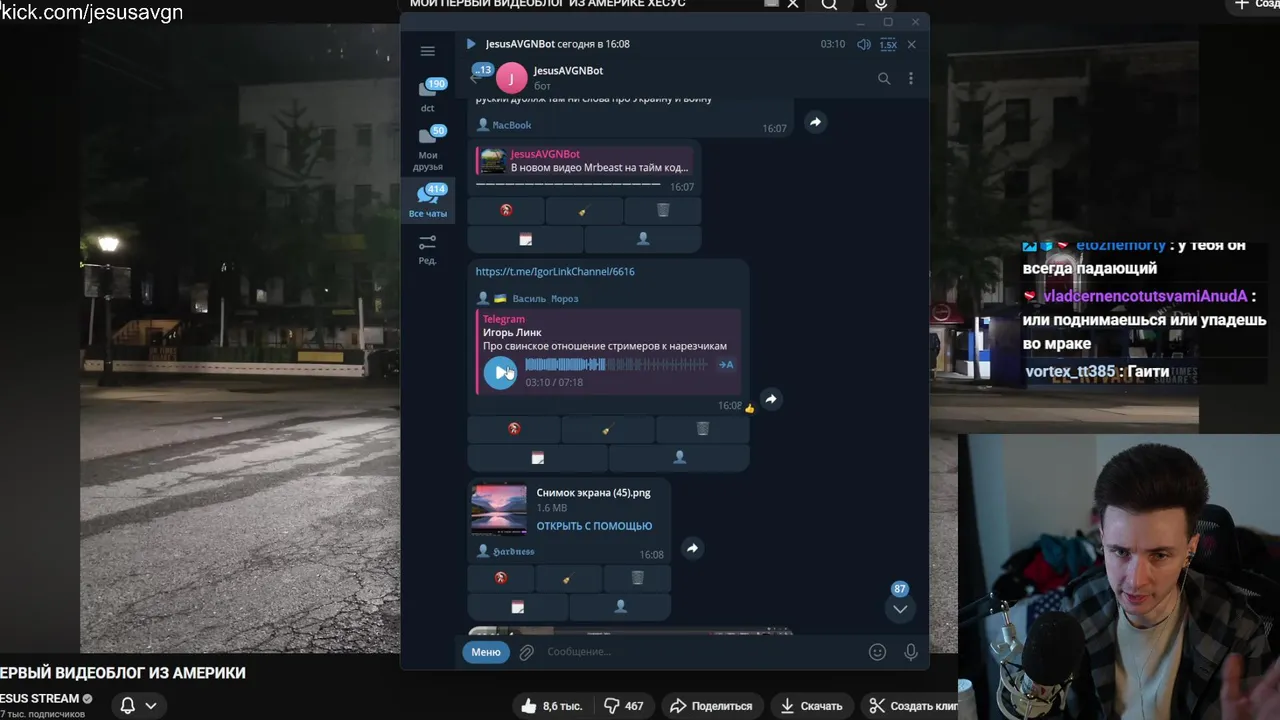
Task: Like the YouTube video (8,6 тыс.)
Action: 552,706
